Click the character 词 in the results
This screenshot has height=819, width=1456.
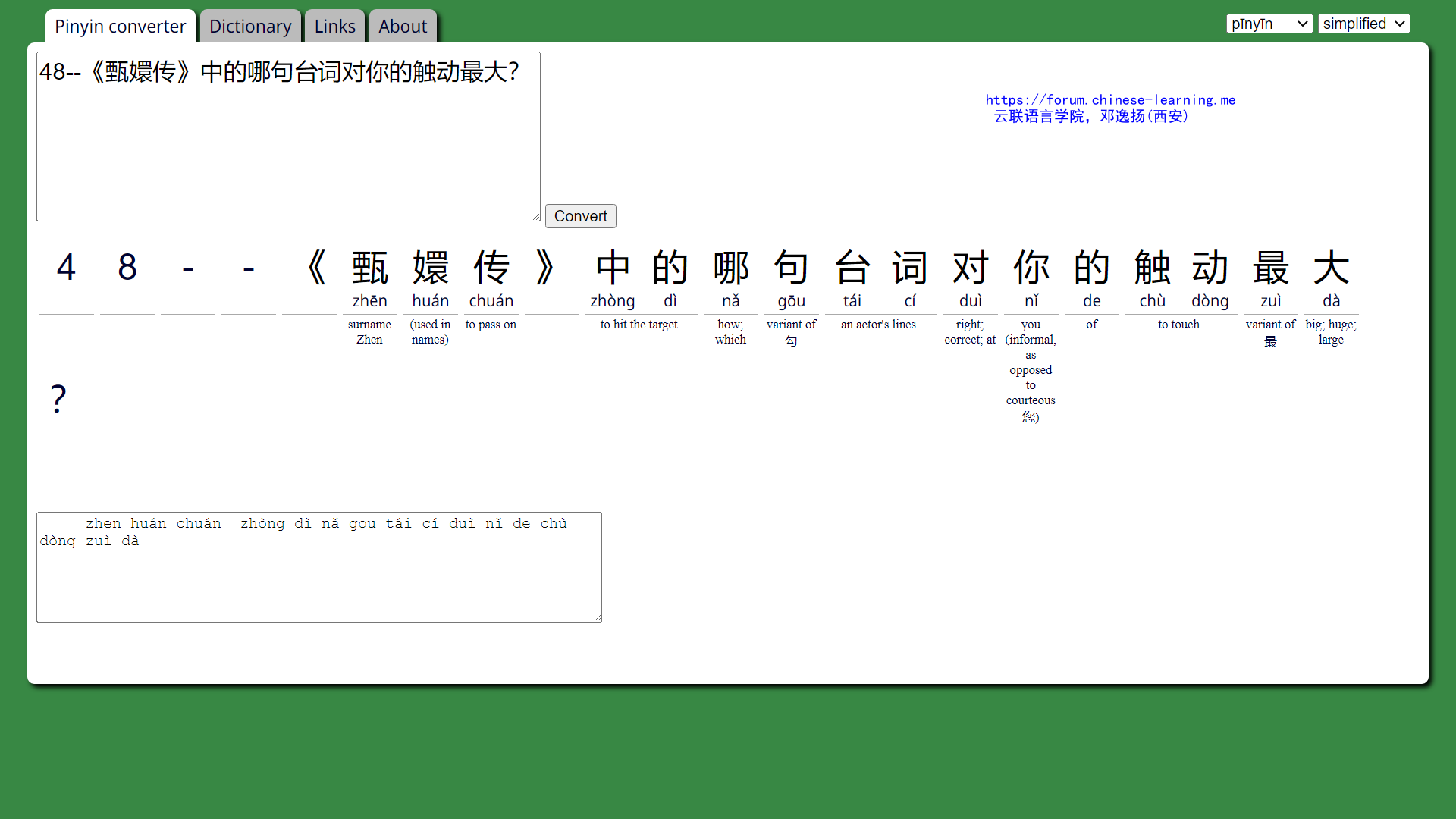(910, 268)
